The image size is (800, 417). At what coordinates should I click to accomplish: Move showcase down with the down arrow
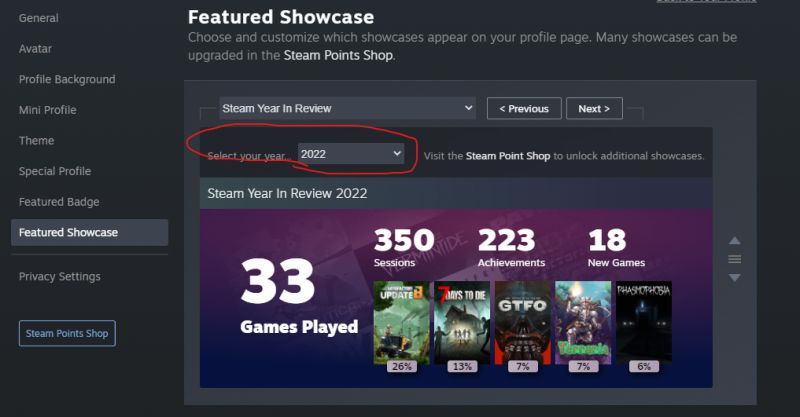tap(734, 278)
